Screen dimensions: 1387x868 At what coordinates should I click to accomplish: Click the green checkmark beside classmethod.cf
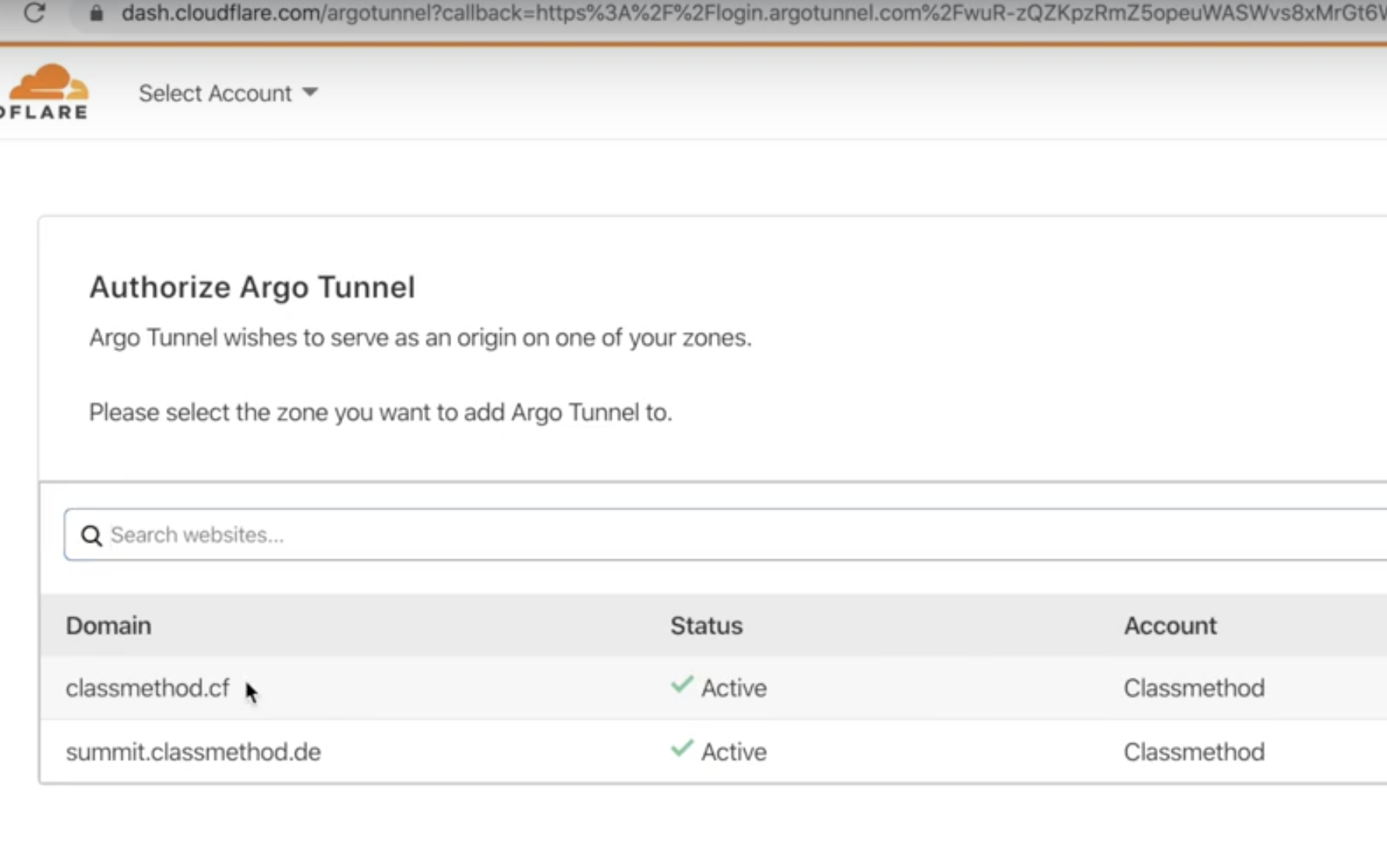click(x=680, y=685)
